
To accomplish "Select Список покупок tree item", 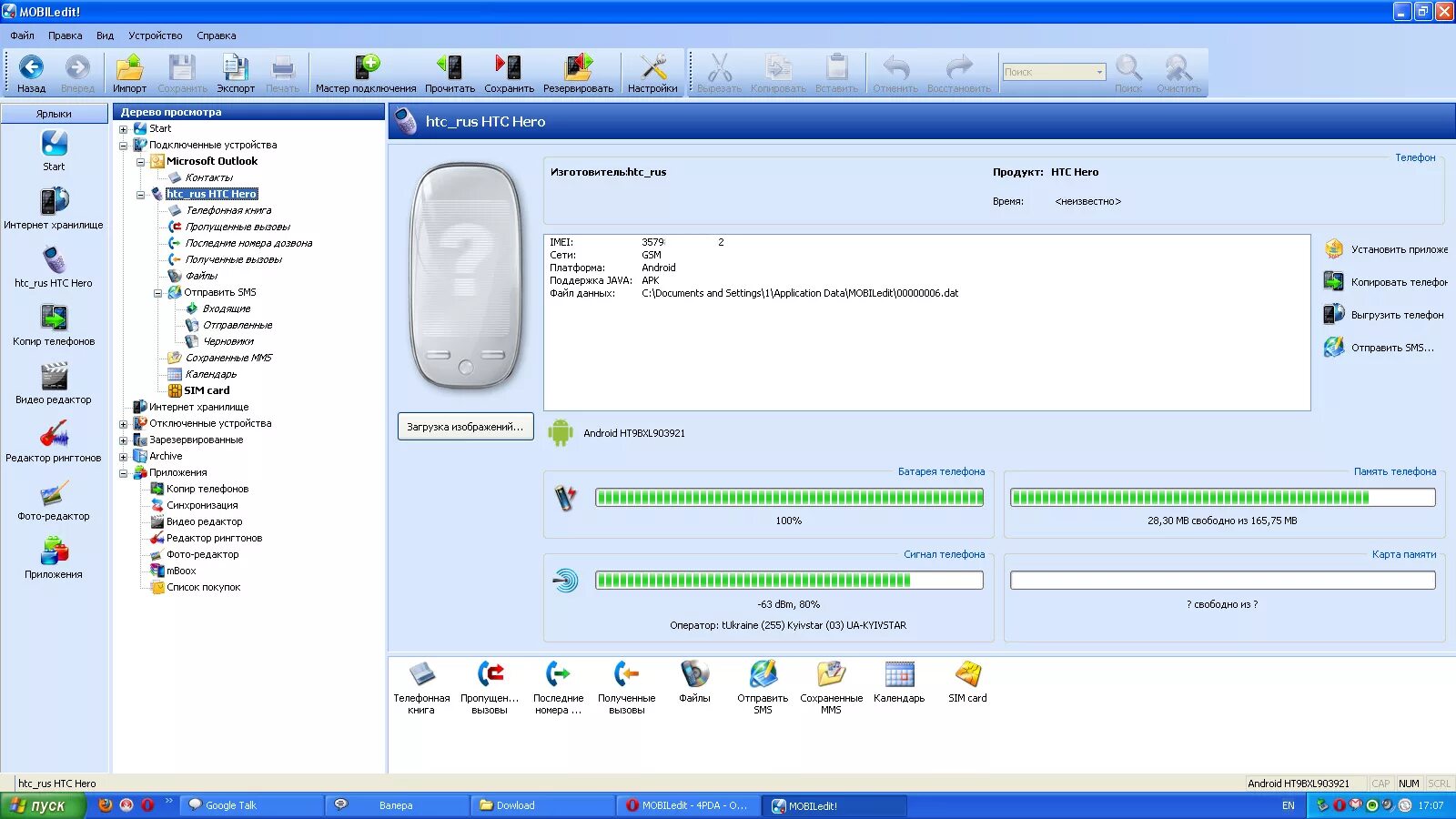I will (x=203, y=588).
